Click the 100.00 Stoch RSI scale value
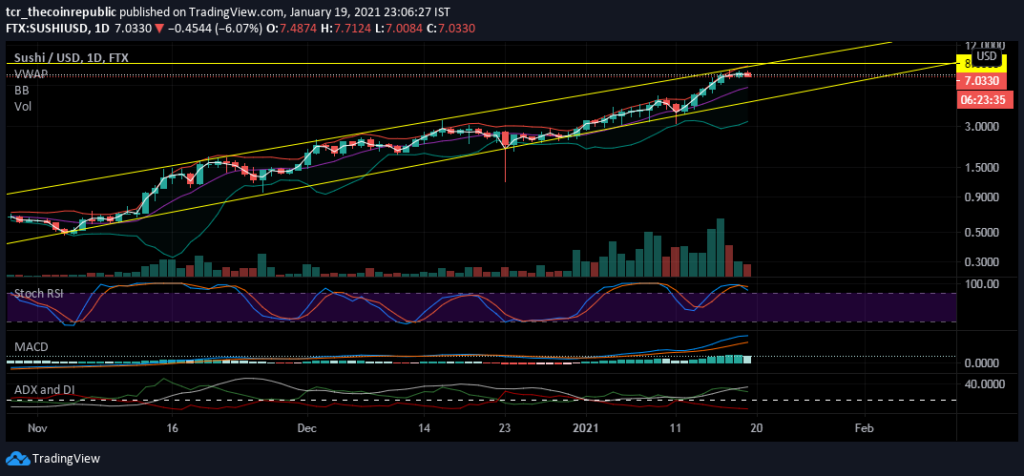The height and width of the screenshot is (476, 1024). (984, 284)
